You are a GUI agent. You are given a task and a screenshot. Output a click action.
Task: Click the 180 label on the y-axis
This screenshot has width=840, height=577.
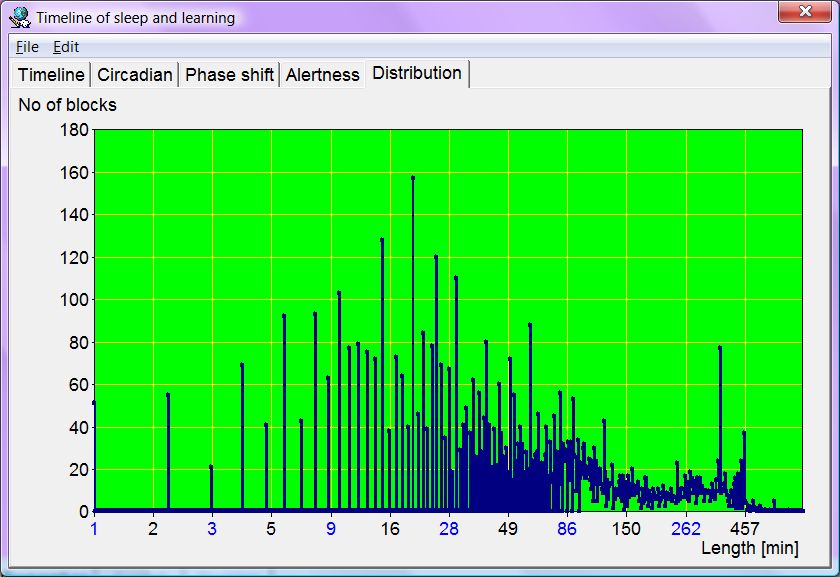(x=75, y=130)
